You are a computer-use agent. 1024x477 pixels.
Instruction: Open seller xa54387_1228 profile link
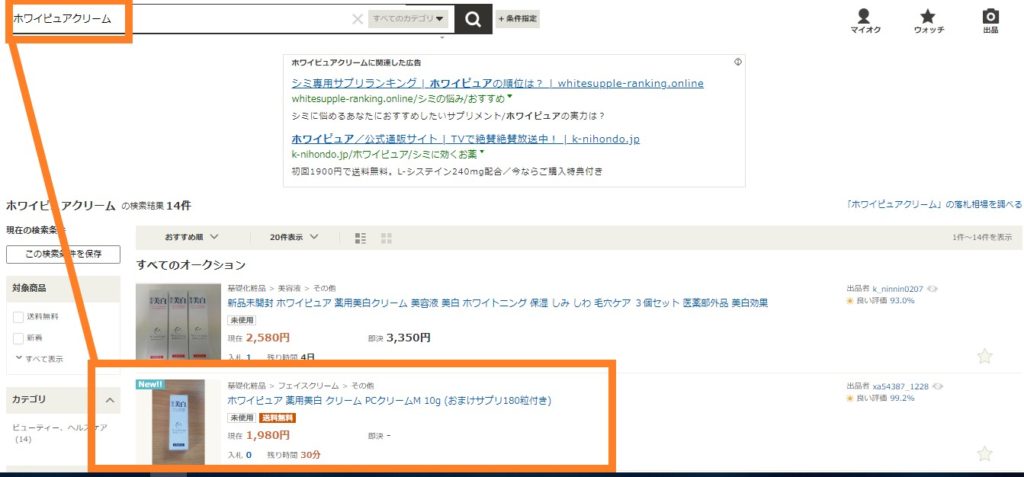901,386
